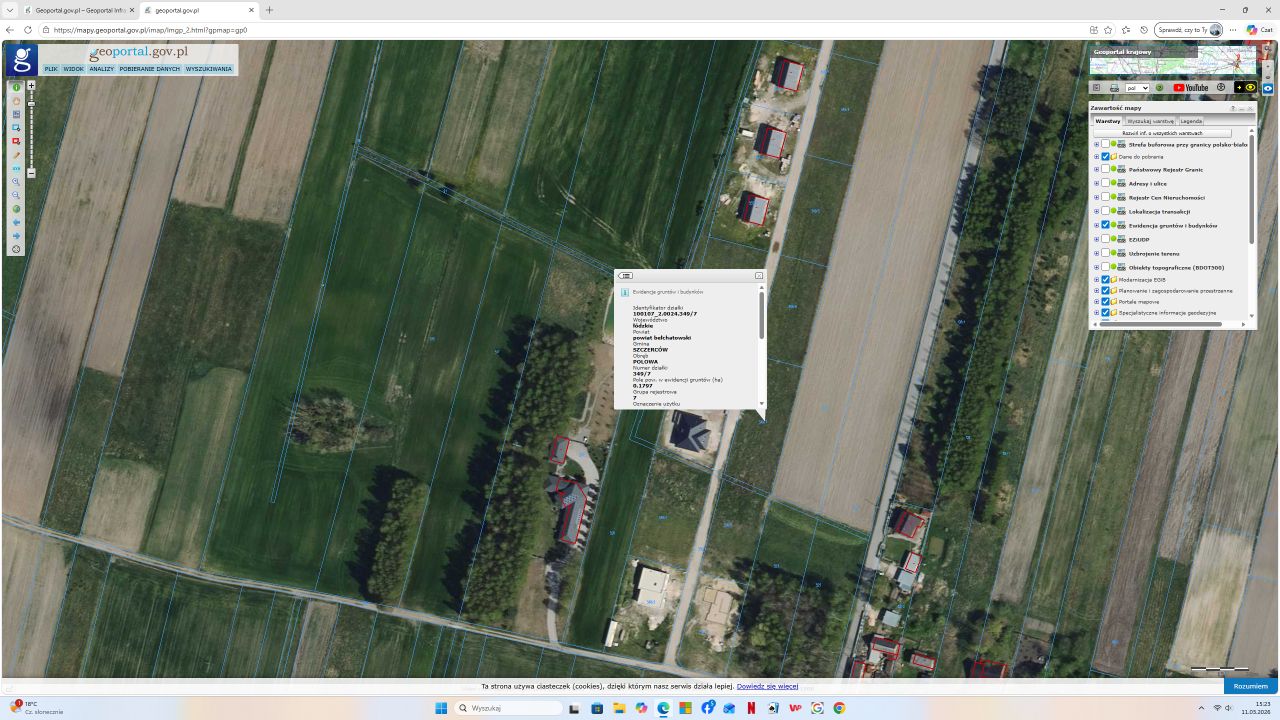The width and height of the screenshot is (1280, 720).
Task: Close the parcel information popup
Action: [759, 275]
